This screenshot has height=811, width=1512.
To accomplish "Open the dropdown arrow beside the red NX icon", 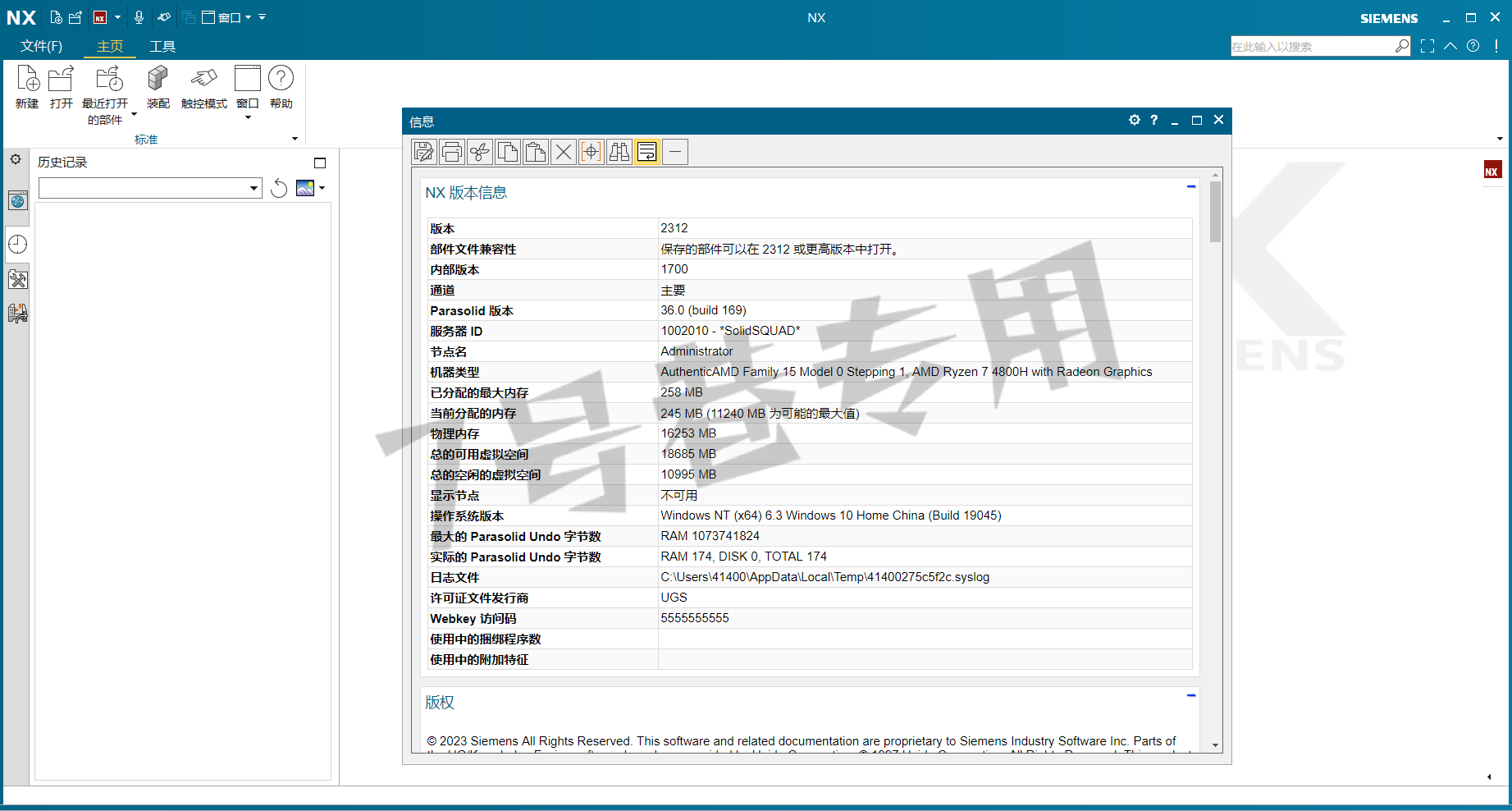I will point(117,17).
